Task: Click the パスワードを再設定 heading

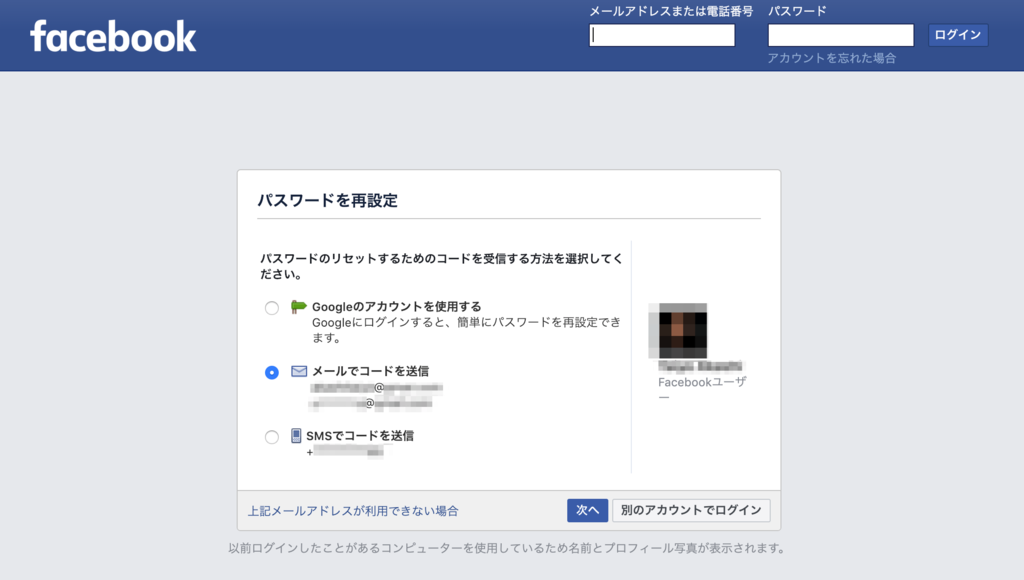Action: 327,201
